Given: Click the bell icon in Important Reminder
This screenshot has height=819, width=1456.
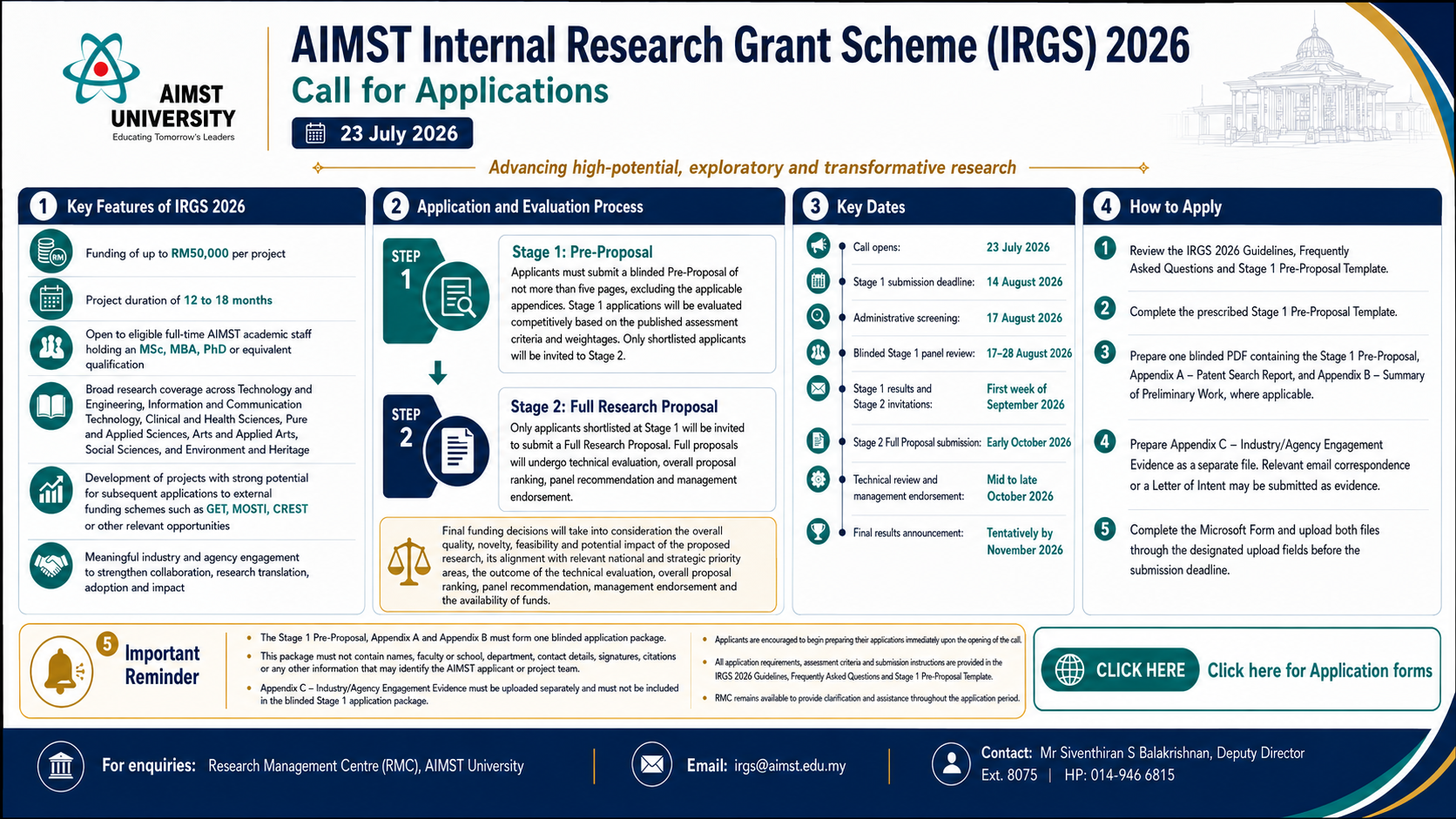Looking at the screenshot, I should tap(61, 672).
